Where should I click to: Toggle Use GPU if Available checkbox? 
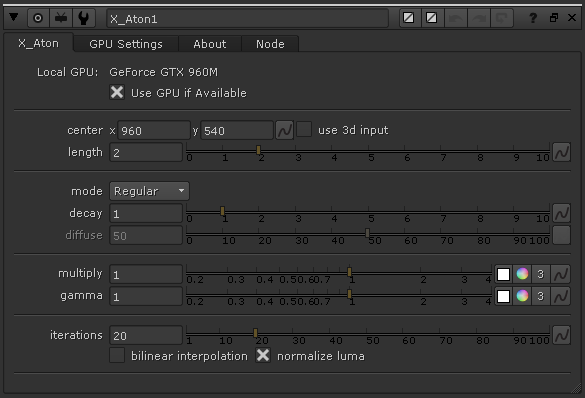click(117, 92)
